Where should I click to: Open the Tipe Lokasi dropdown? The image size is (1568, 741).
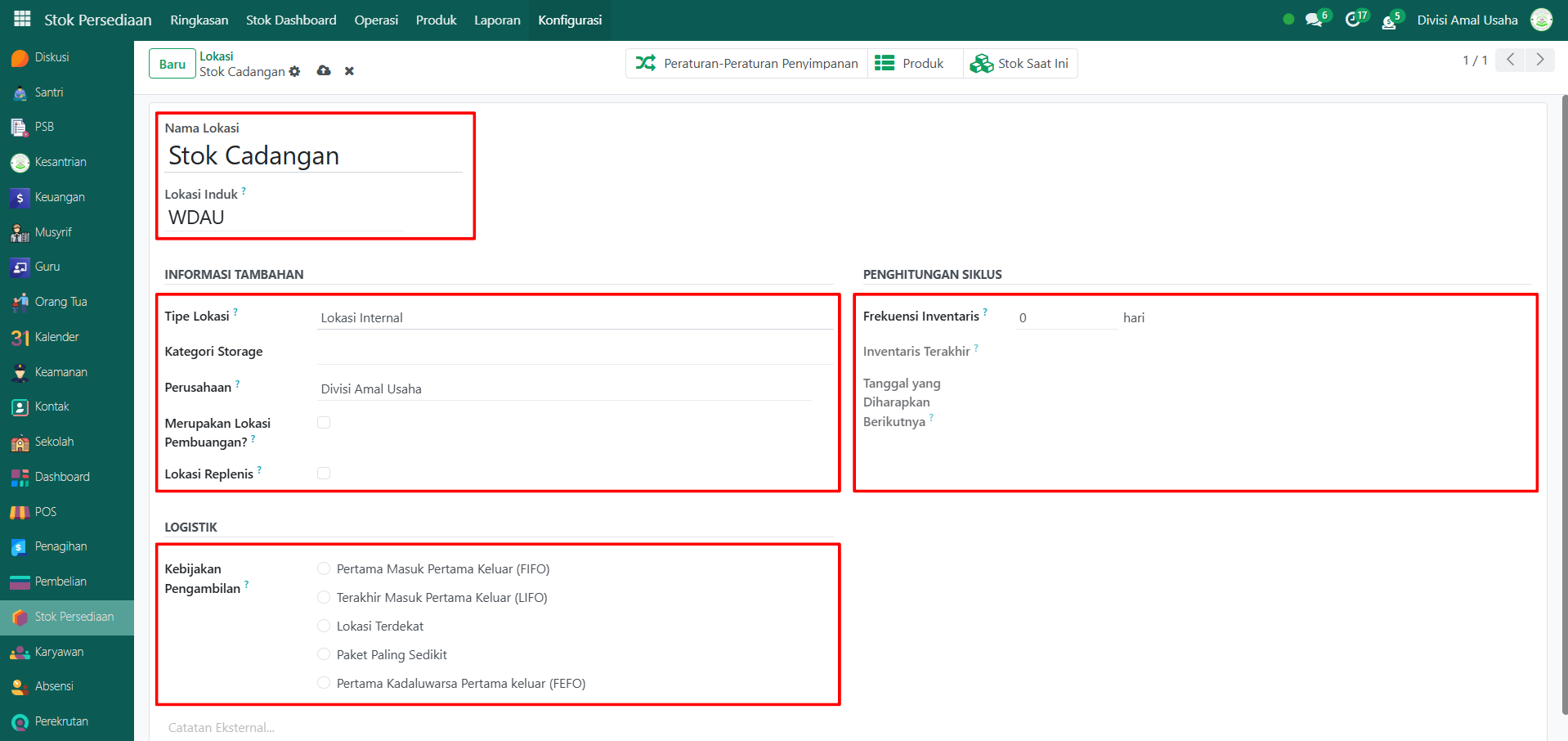click(x=574, y=318)
